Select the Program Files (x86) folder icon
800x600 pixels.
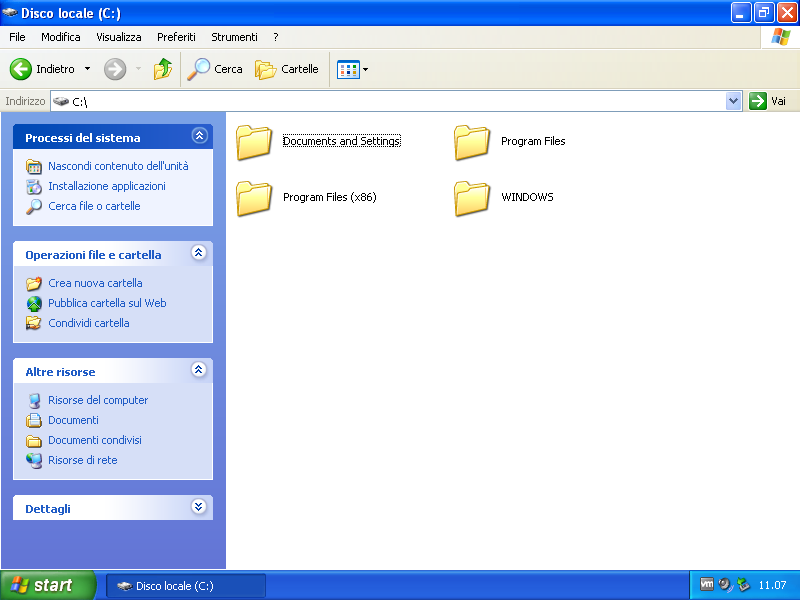(x=254, y=198)
